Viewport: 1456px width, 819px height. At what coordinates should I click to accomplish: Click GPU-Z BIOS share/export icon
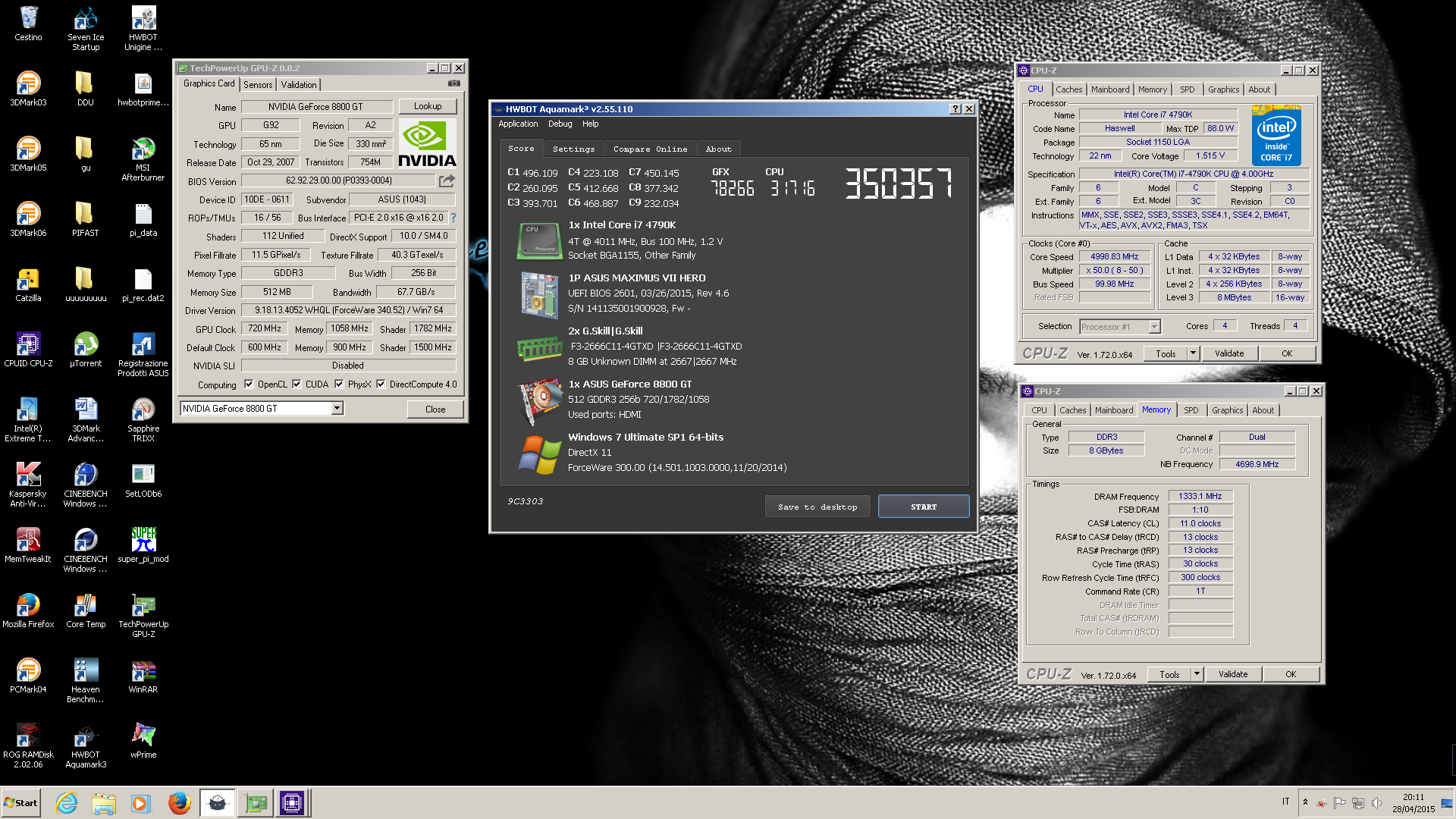447,180
